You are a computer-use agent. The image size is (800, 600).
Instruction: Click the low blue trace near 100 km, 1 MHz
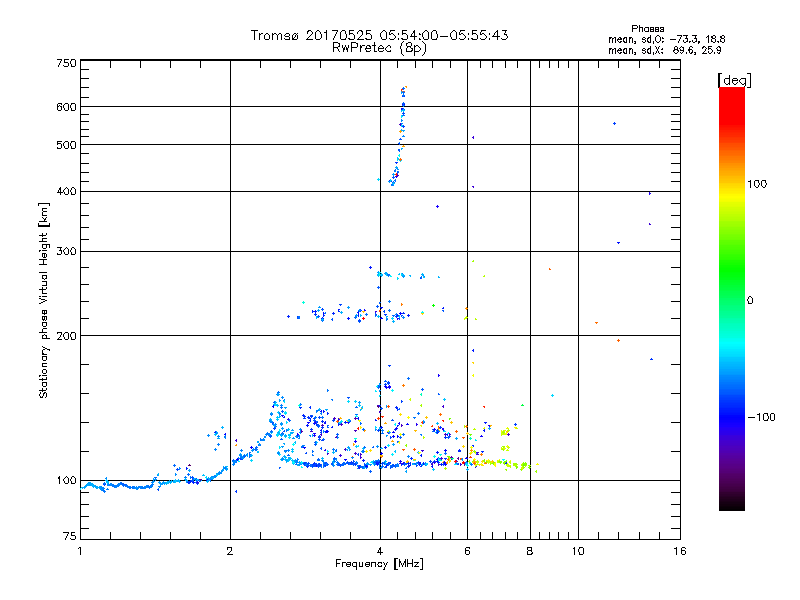117,486
